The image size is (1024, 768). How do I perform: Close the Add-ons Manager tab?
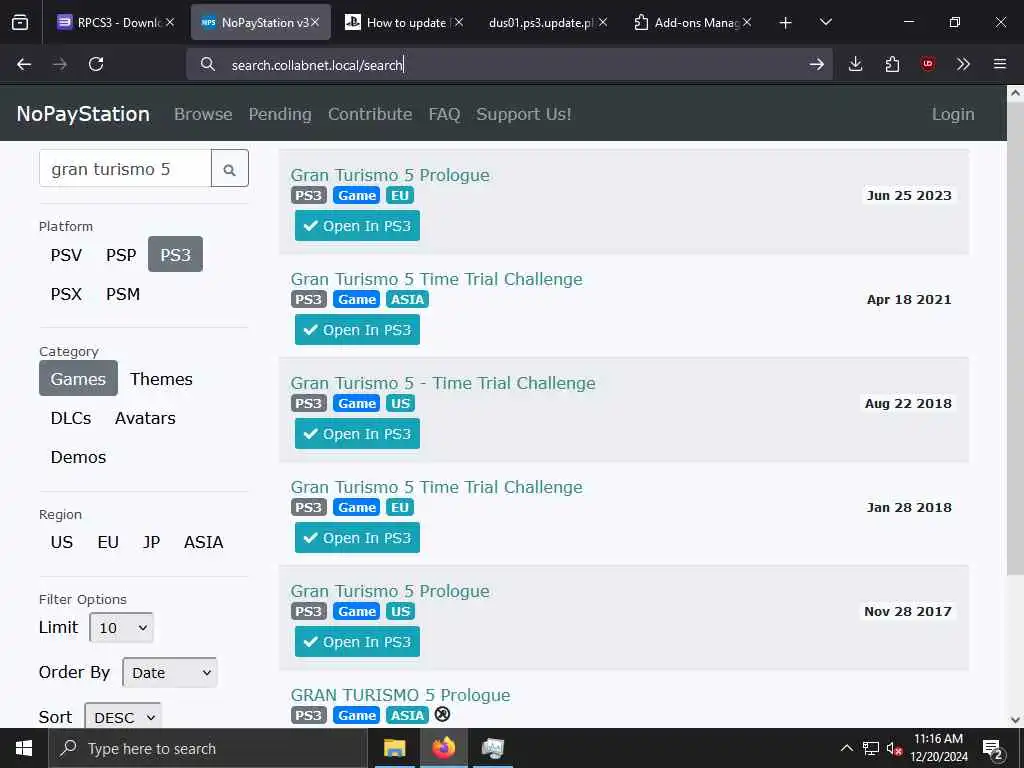point(747,22)
